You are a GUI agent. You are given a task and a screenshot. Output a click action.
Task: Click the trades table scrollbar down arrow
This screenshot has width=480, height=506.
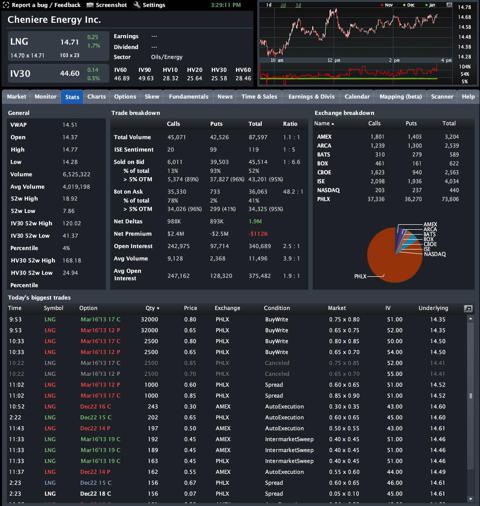470,499
